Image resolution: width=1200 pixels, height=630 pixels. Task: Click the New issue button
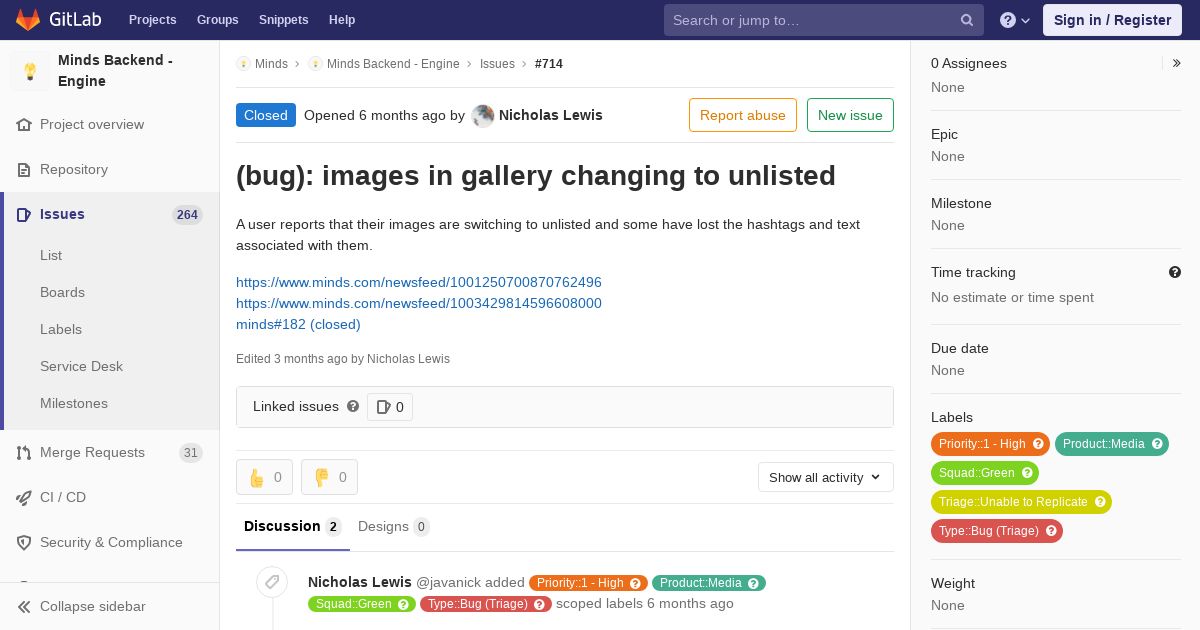[x=850, y=115]
